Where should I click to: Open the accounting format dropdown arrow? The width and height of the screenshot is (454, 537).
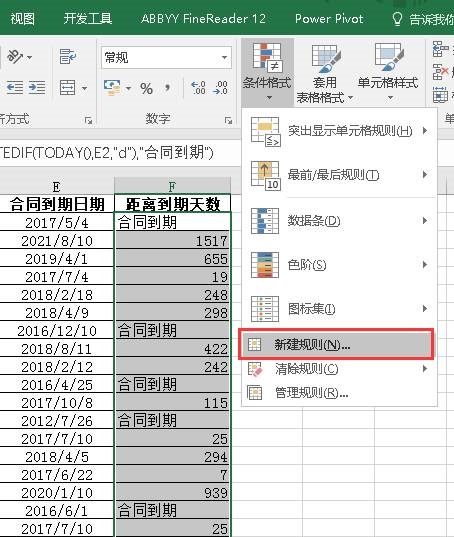pos(128,88)
